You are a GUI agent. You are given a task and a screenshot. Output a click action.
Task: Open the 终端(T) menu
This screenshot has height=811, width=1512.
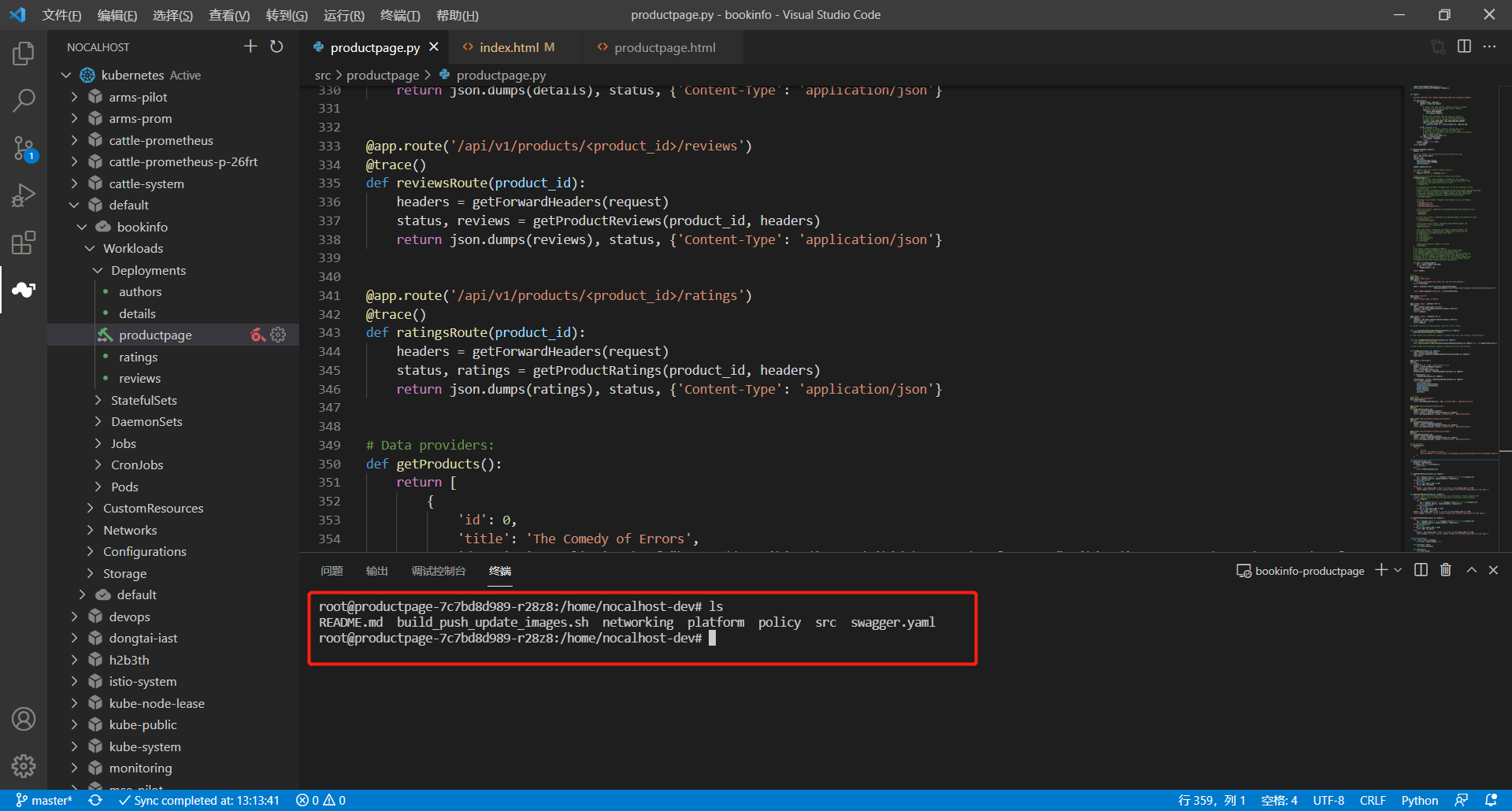click(x=400, y=15)
